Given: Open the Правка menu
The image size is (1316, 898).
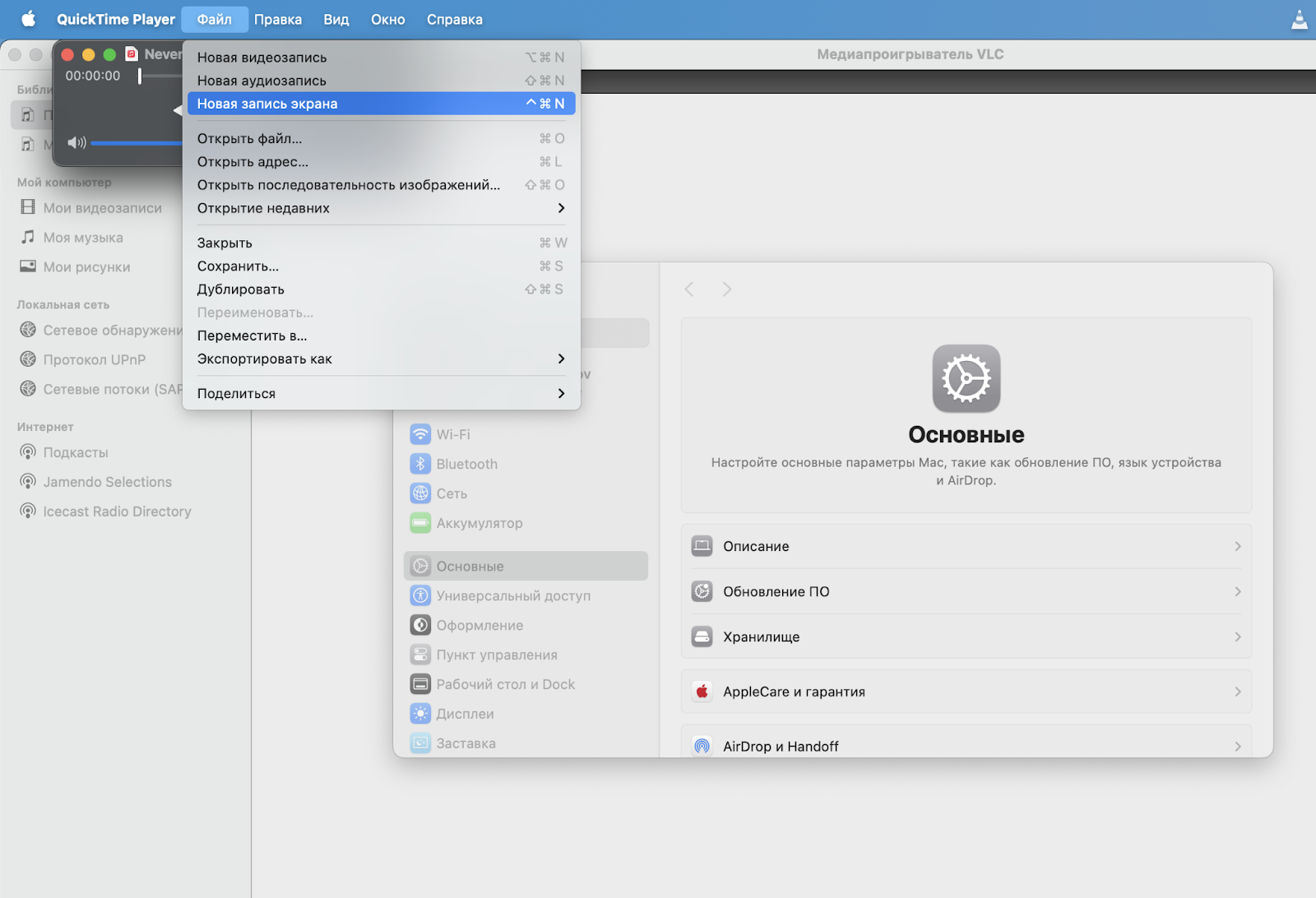Looking at the screenshot, I should [x=277, y=19].
